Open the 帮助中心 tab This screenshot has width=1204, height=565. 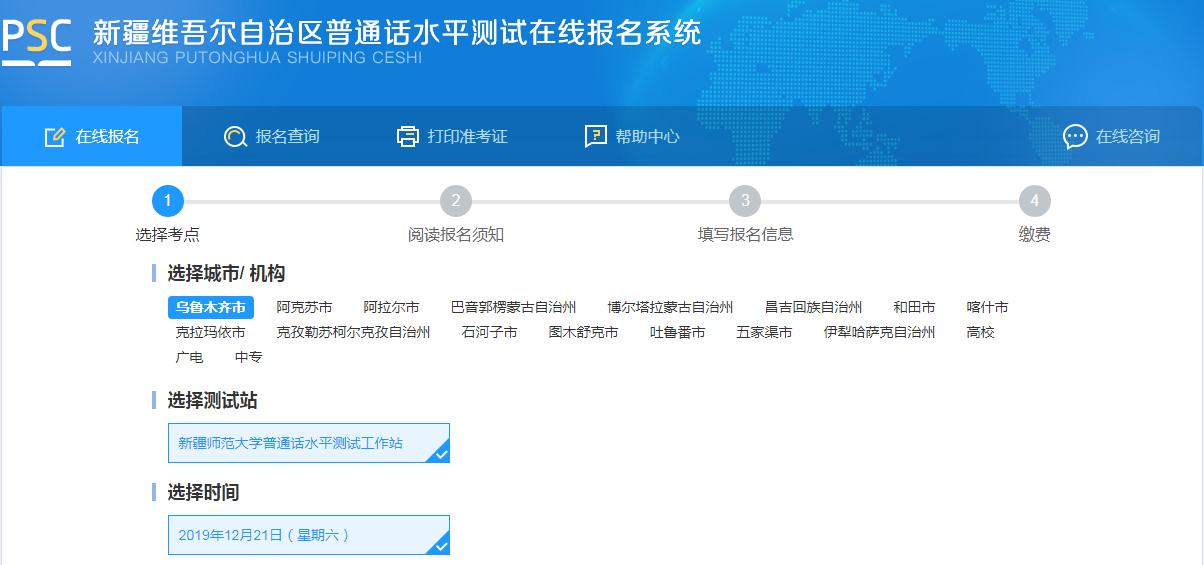click(x=632, y=137)
